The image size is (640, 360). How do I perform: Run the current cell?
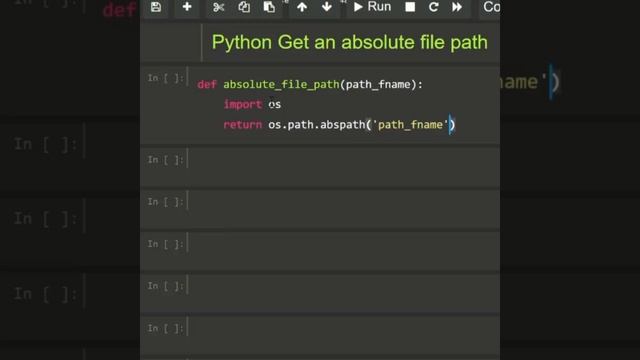(372, 7)
